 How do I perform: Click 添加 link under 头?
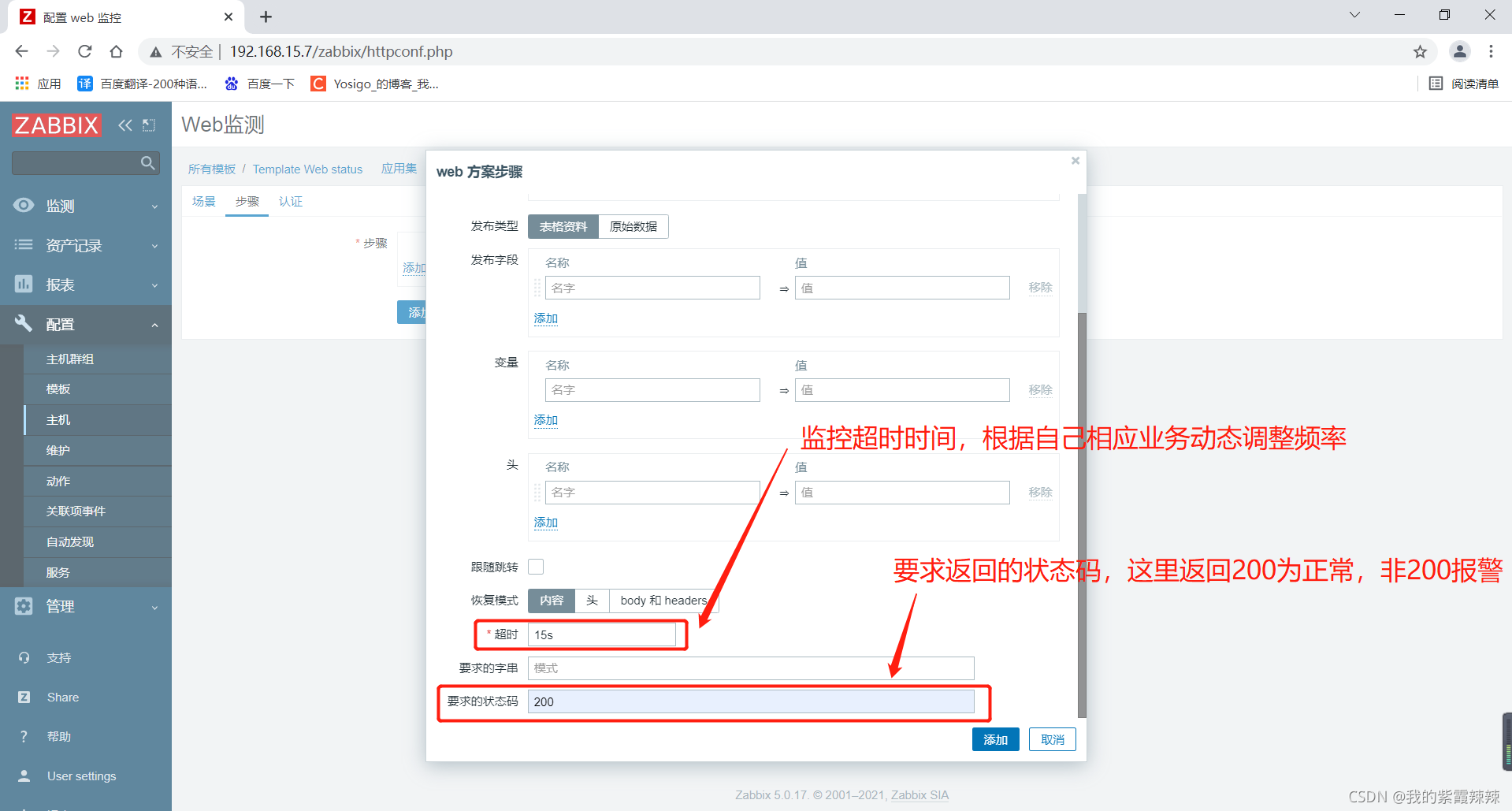pos(546,523)
